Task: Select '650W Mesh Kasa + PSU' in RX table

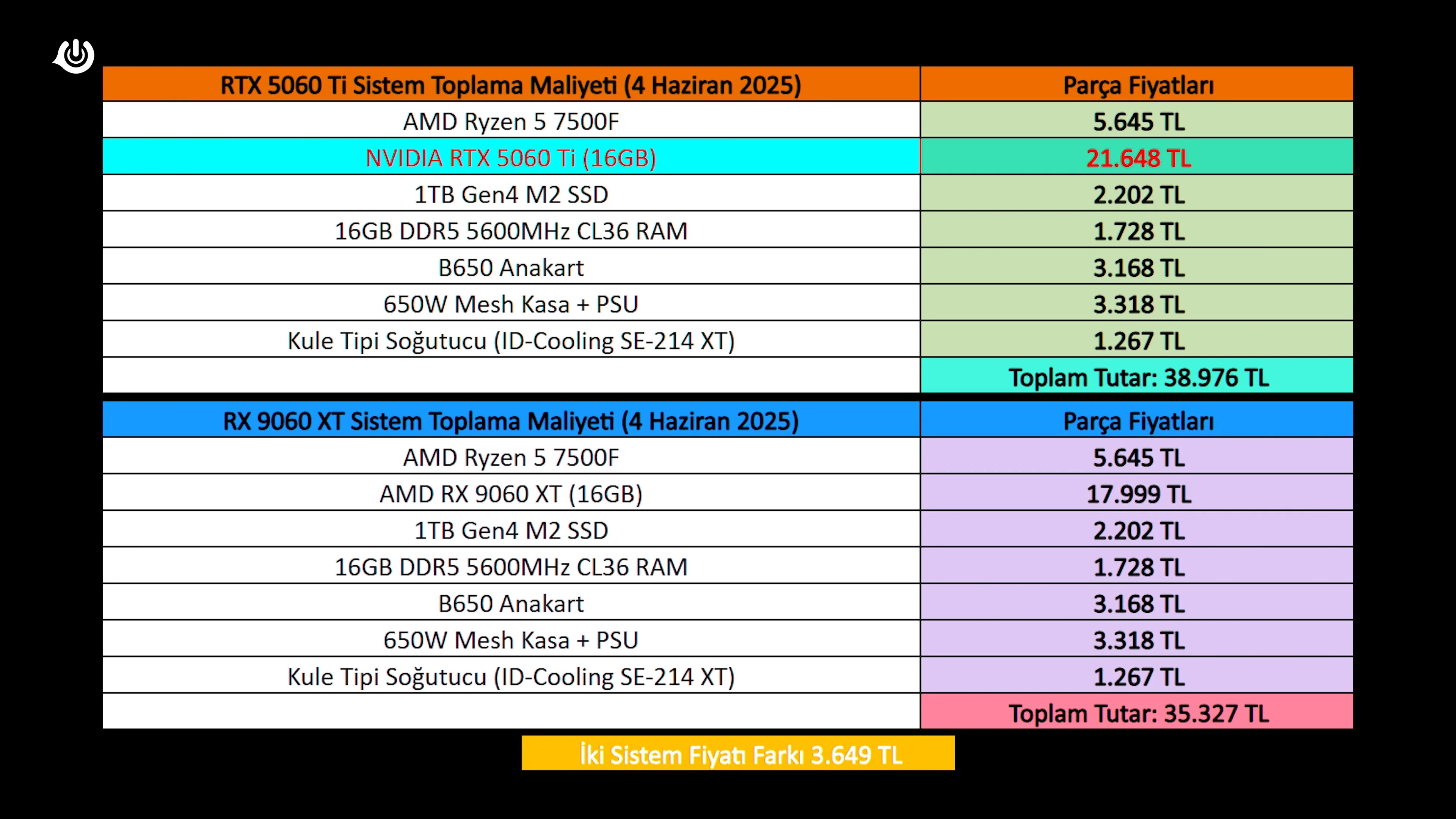Action: [x=511, y=639]
